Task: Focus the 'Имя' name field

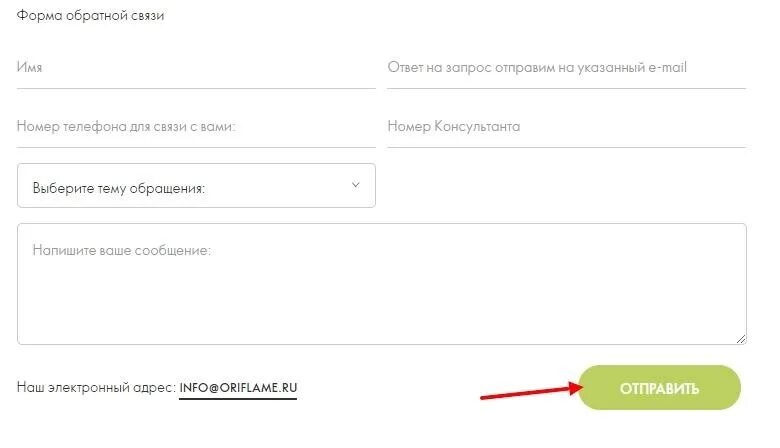Action: tap(196, 68)
